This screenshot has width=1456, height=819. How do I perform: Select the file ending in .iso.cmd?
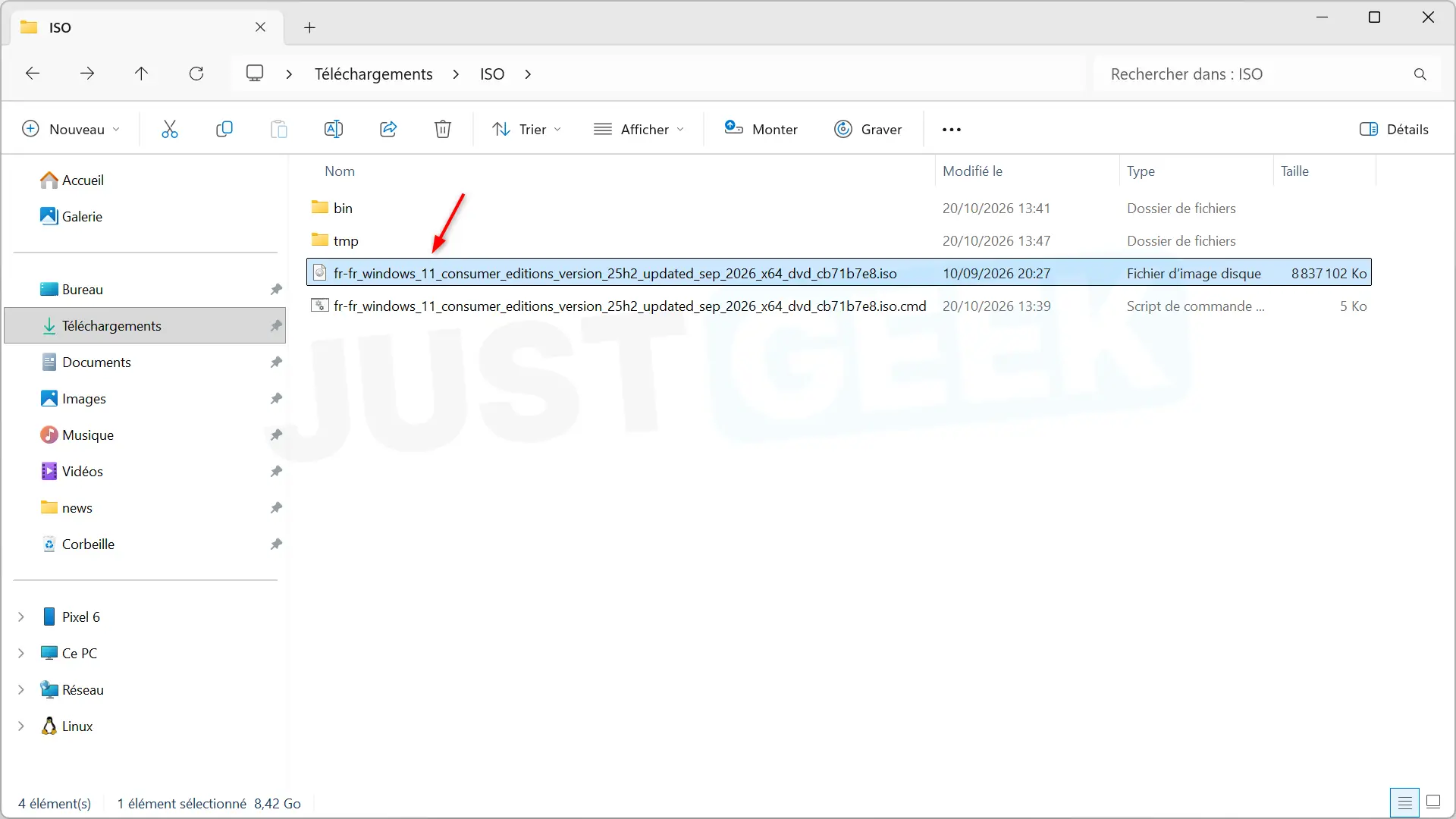(839, 306)
